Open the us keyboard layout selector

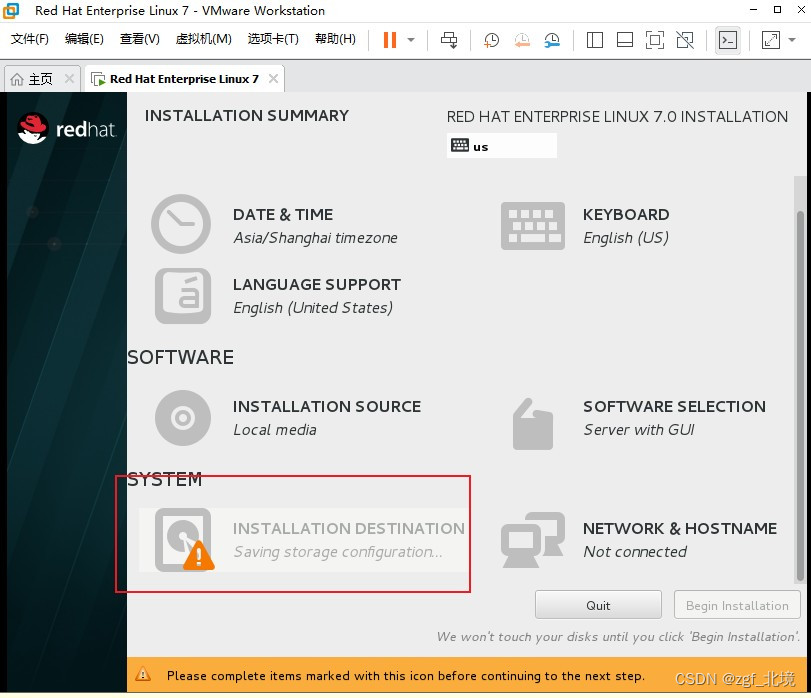click(x=501, y=145)
